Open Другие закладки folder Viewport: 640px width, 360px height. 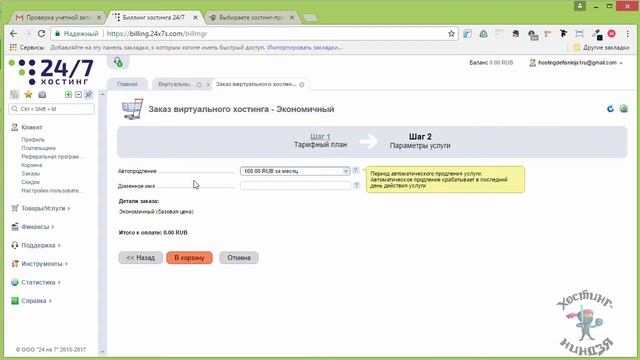pos(601,48)
